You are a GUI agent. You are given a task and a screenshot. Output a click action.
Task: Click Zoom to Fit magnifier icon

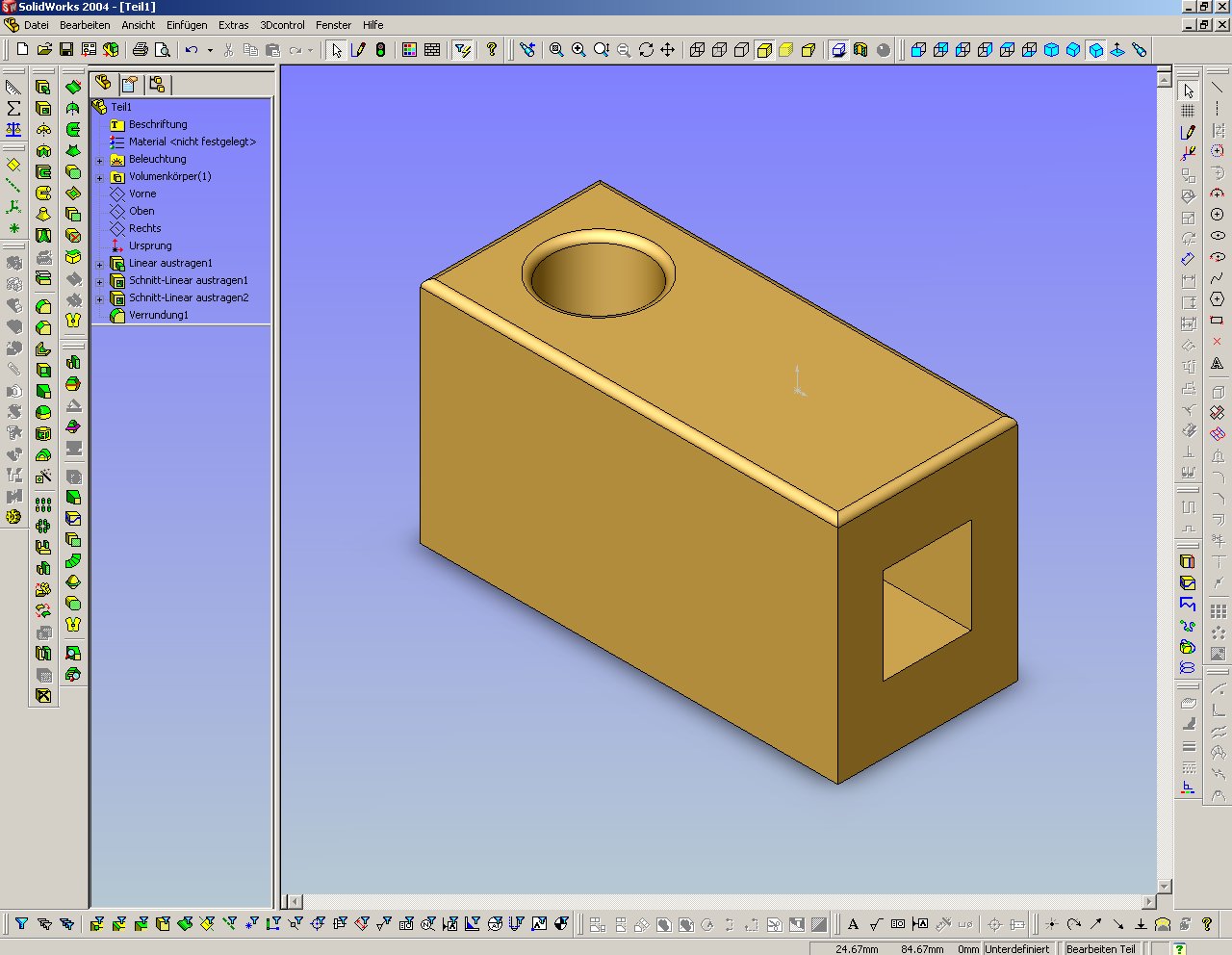click(x=556, y=49)
